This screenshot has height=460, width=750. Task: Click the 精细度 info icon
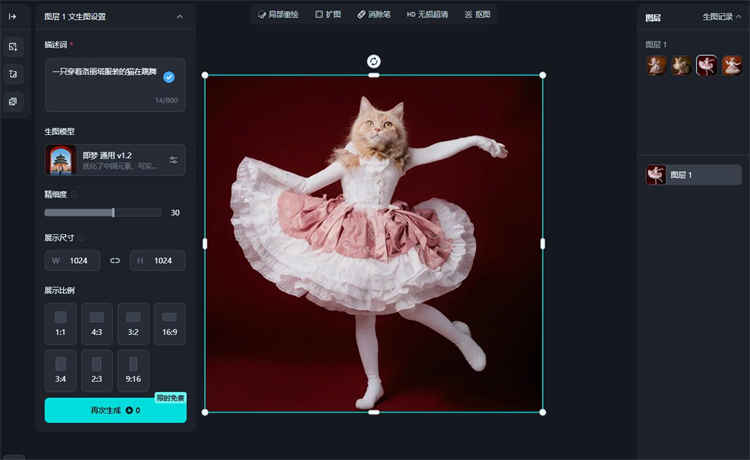(74, 195)
